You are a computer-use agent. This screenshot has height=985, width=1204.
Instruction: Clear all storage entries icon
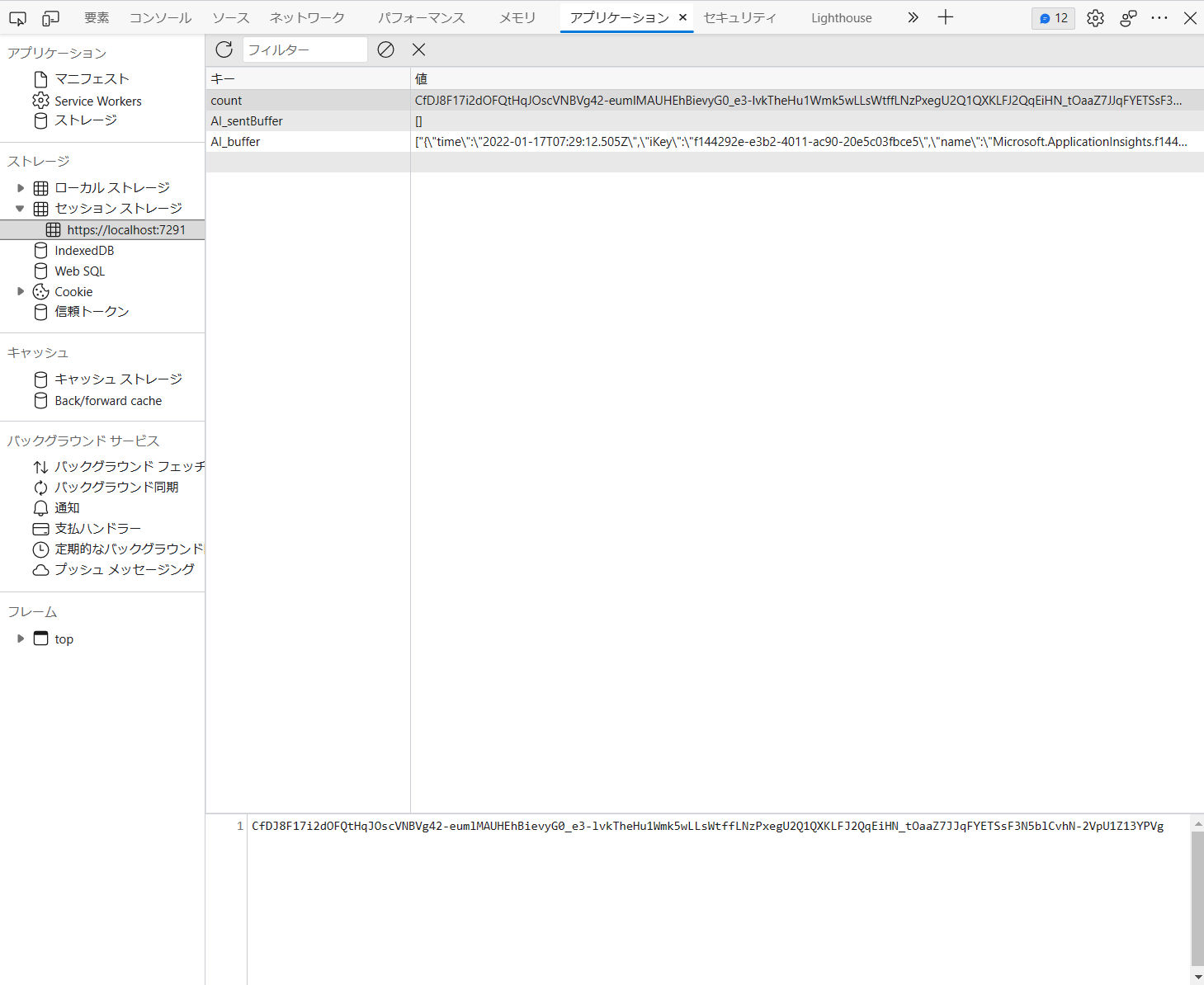[385, 49]
